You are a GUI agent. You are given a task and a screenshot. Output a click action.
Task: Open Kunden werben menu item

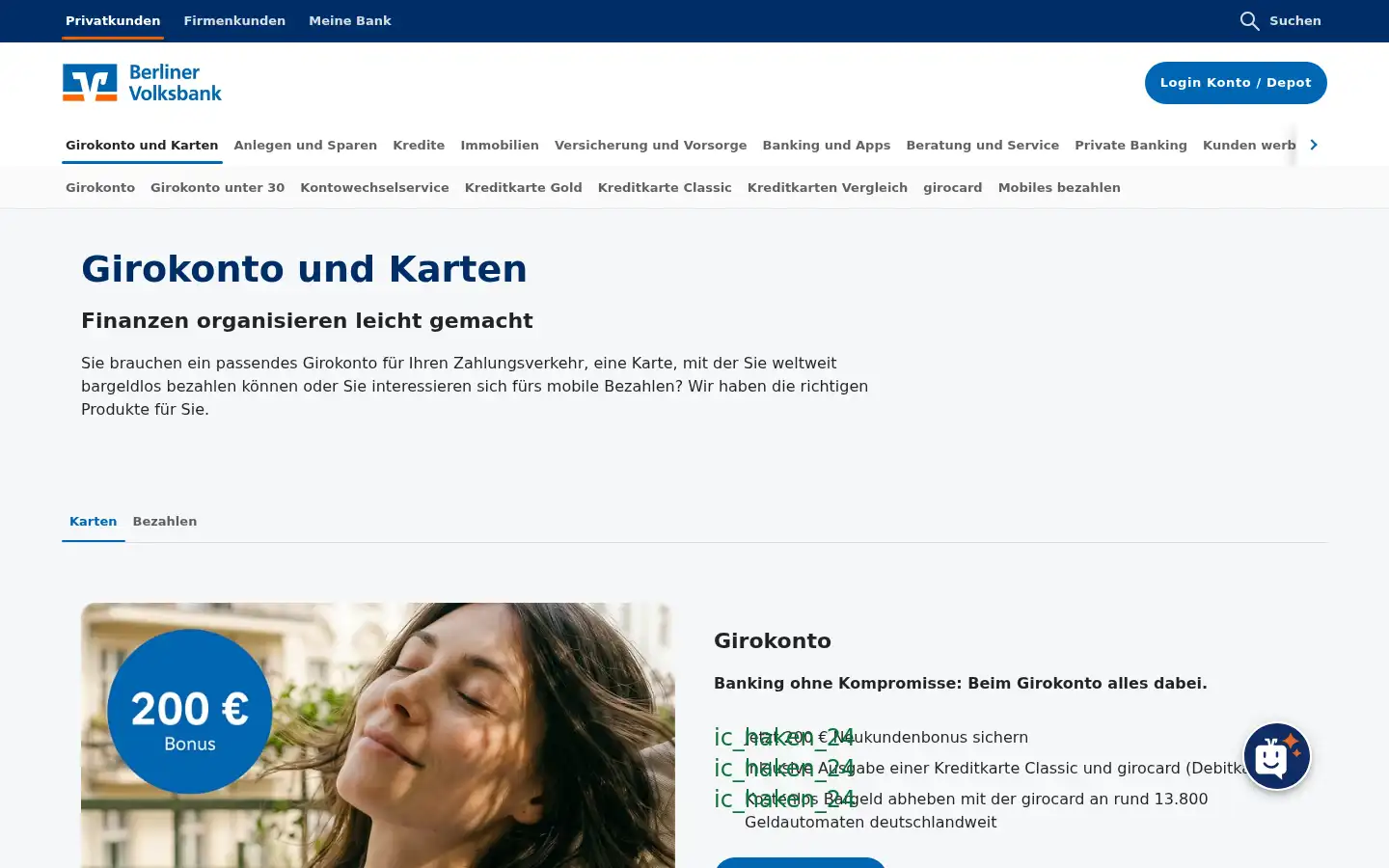1248,145
